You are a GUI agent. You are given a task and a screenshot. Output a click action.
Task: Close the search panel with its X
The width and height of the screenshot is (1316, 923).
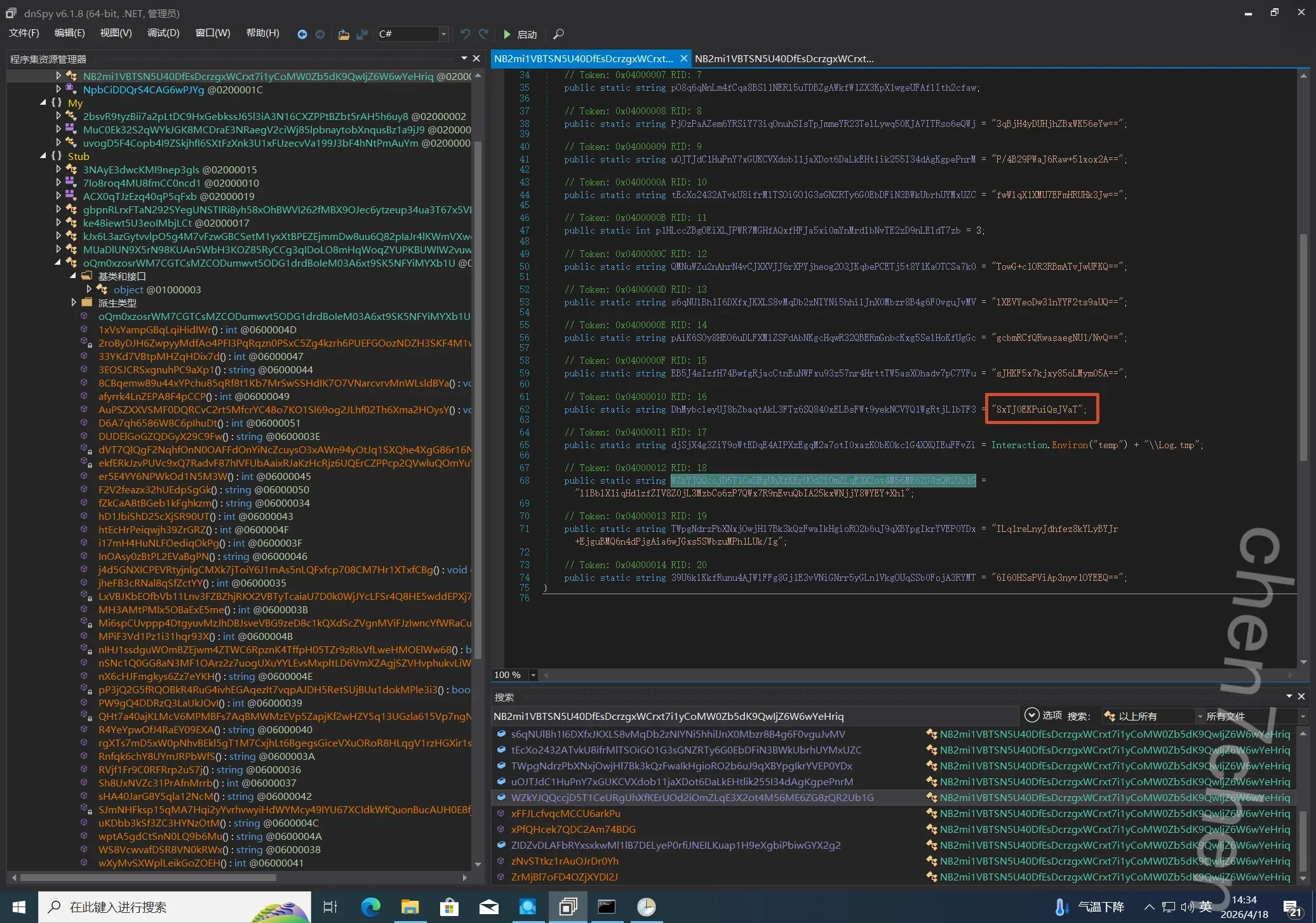(x=1301, y=696)
